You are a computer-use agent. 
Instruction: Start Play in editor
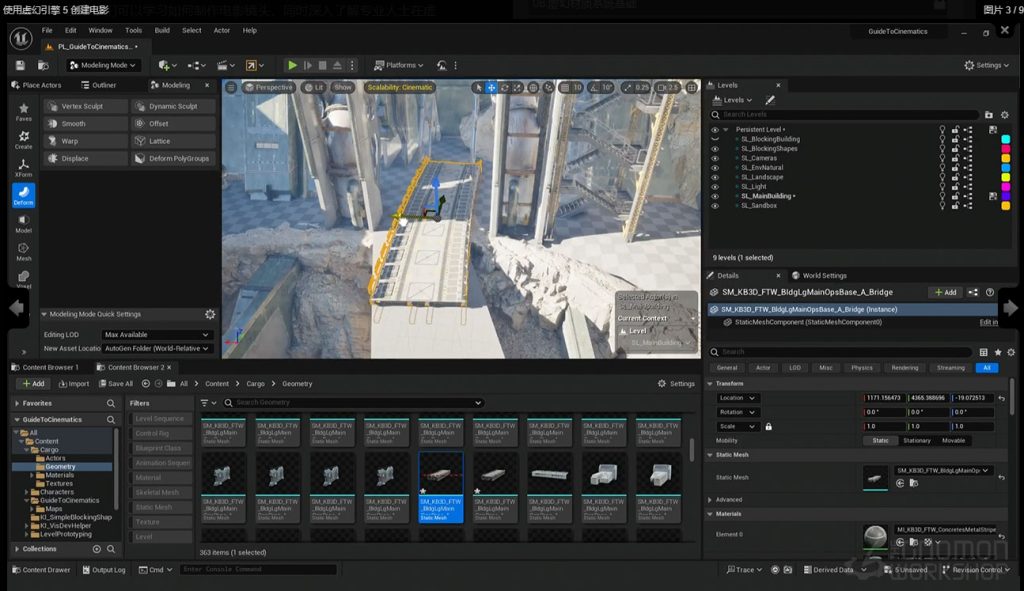[292, 65]
